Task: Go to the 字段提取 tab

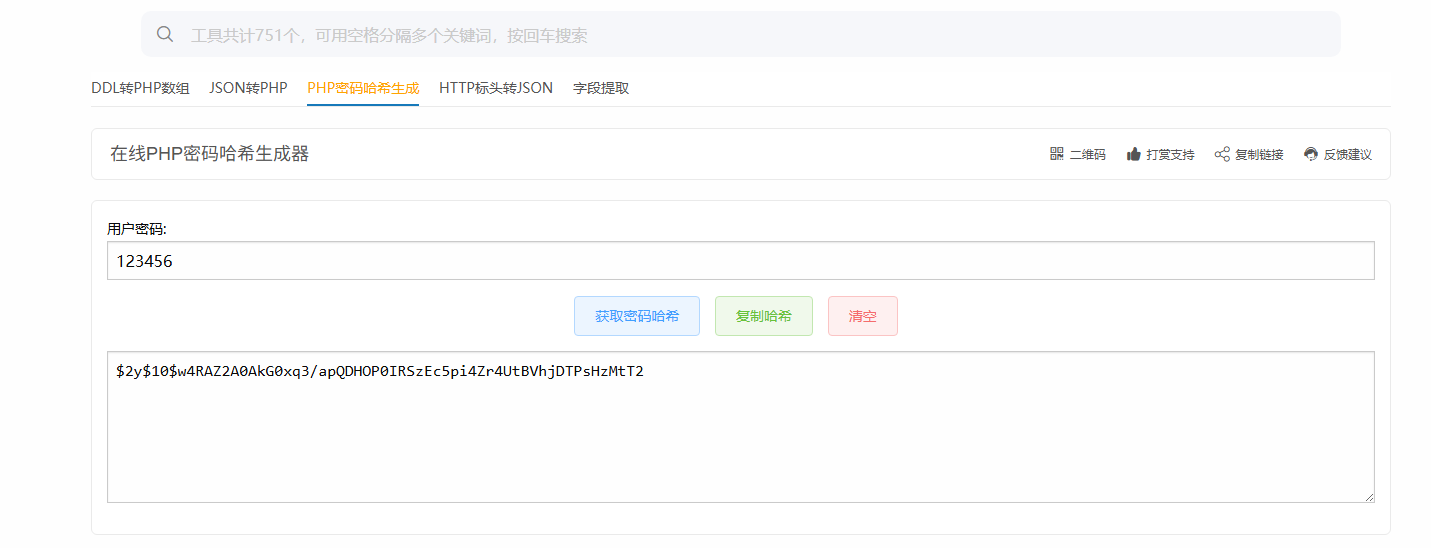Action: point(601,88)
